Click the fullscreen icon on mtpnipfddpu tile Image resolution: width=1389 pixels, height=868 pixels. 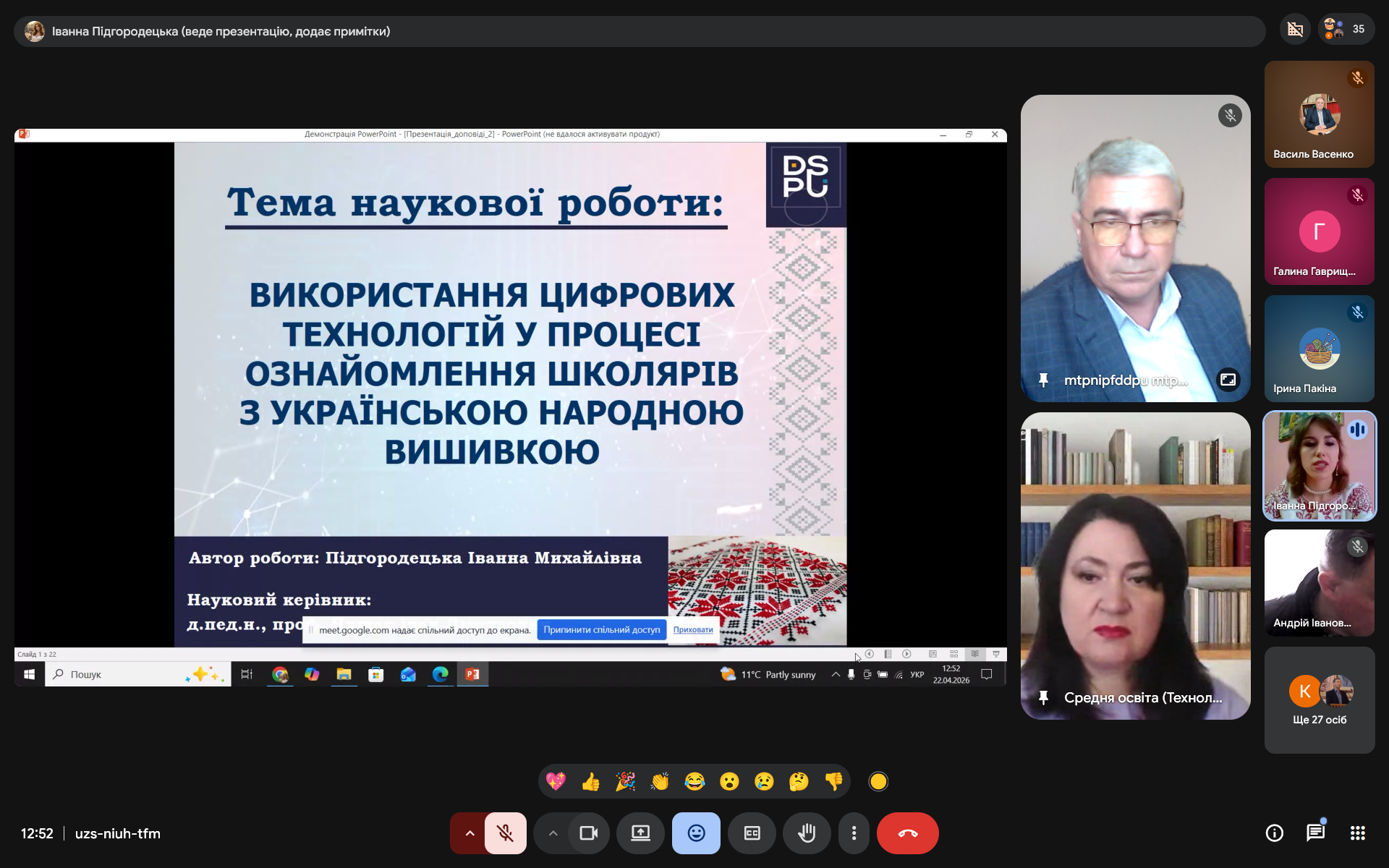[1228, 380]
